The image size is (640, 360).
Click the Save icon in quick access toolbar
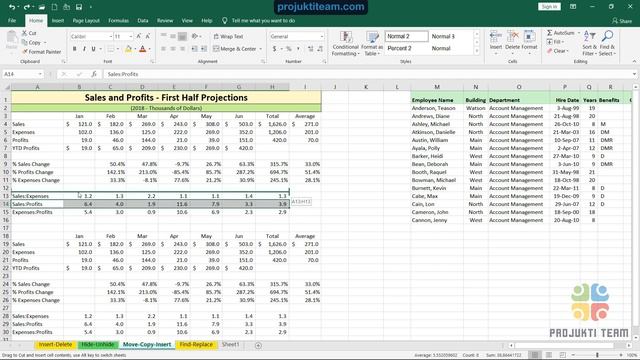click(x=79, y=7)
